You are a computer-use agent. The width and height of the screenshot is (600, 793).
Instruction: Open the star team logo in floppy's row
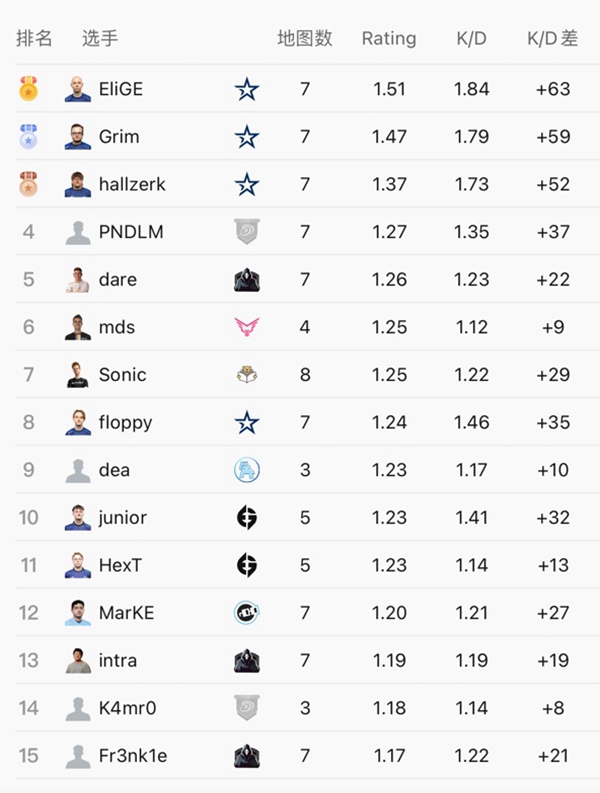pyautogui.click(x=247, y=422)
